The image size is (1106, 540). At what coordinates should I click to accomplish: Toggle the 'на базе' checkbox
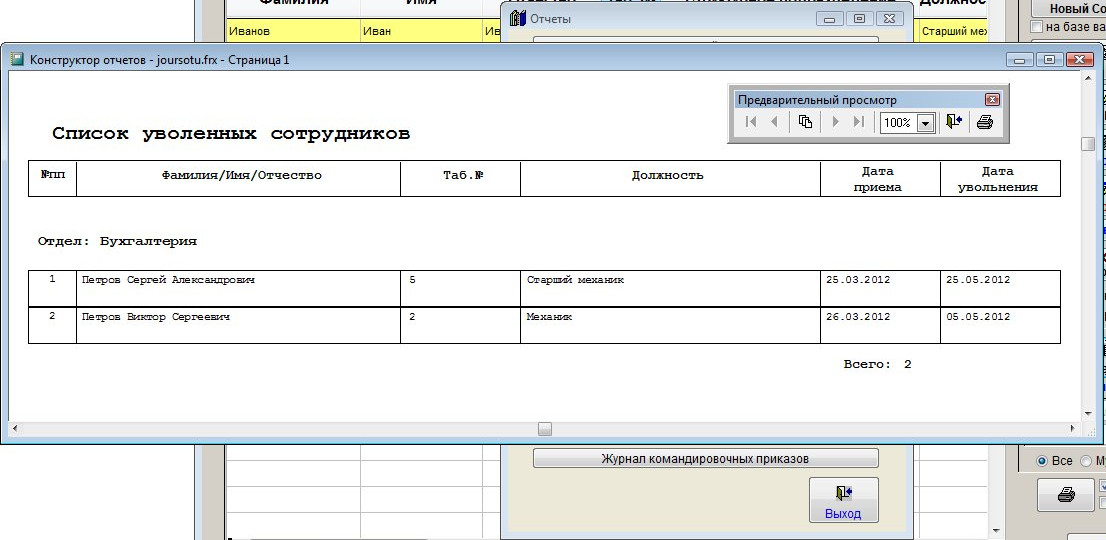[x=1037, y=27]
